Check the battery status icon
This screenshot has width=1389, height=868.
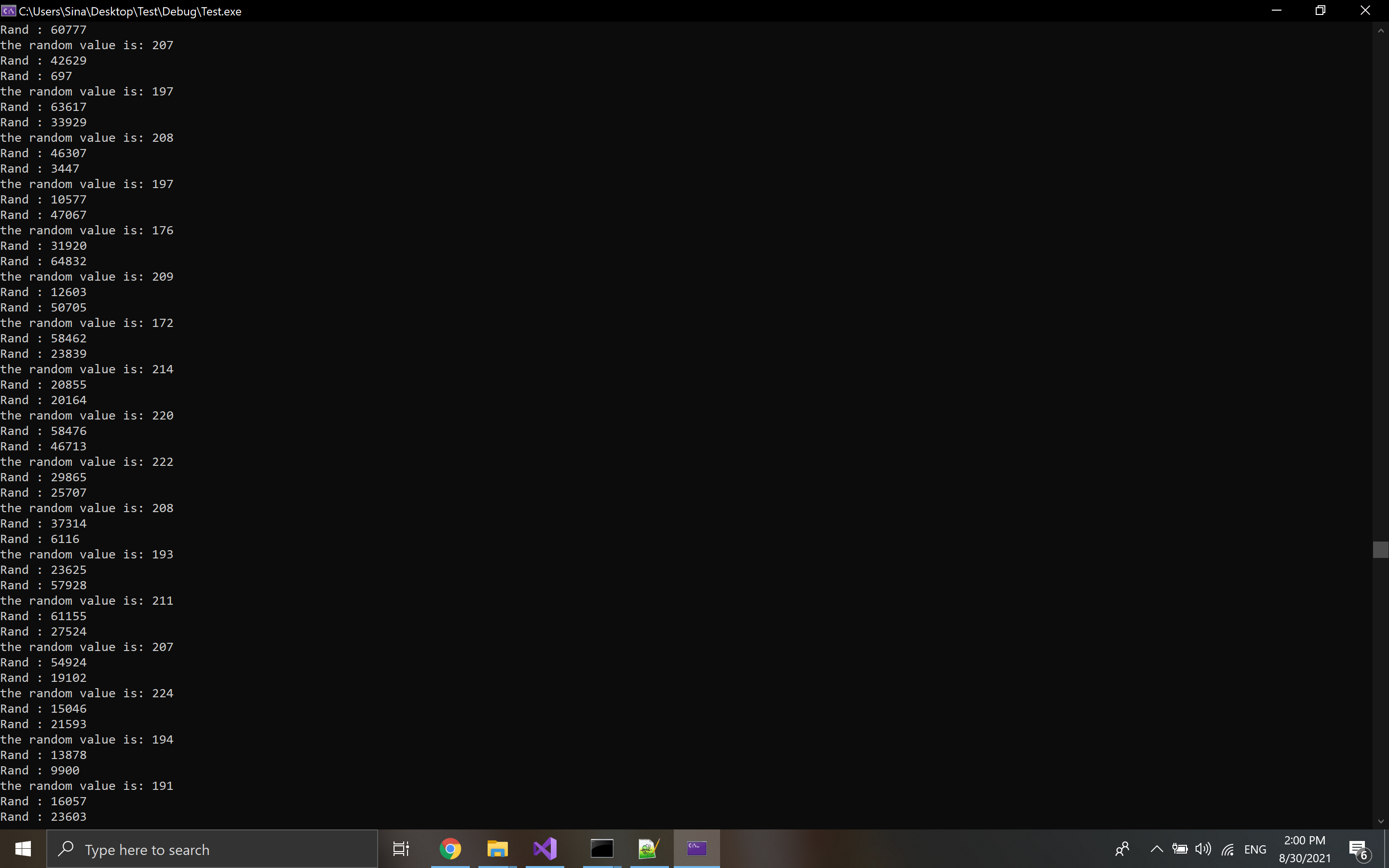coord(1180,849)
